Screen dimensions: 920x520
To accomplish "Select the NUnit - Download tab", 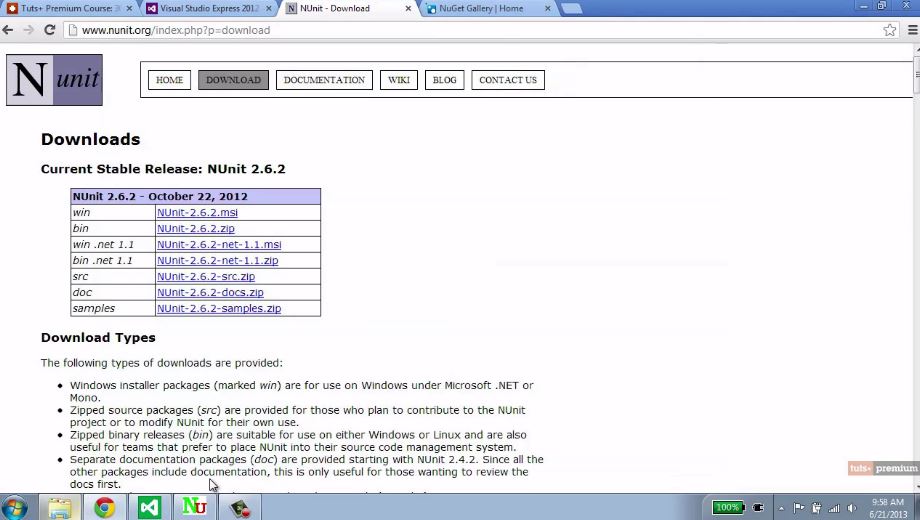I will tap(349, 8).
